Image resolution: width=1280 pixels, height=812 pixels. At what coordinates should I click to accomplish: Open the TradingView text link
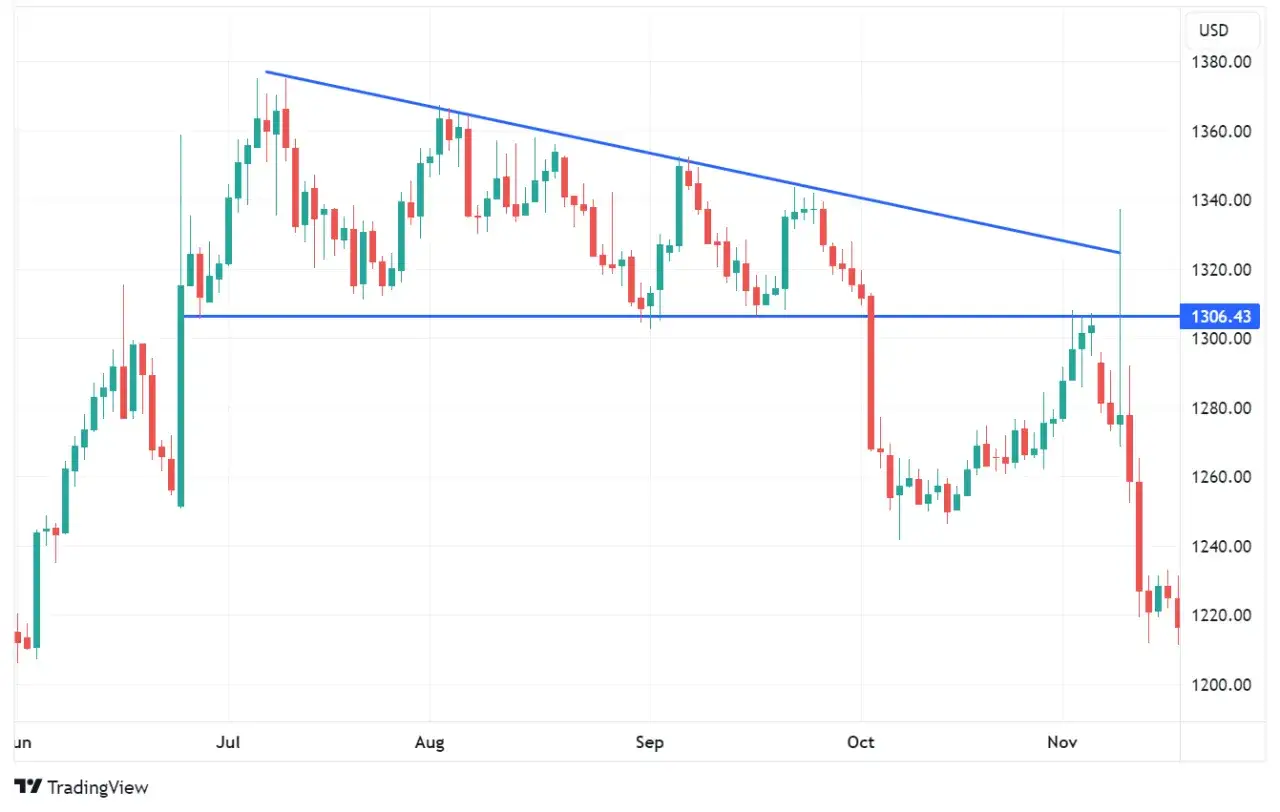pos(97,787)
